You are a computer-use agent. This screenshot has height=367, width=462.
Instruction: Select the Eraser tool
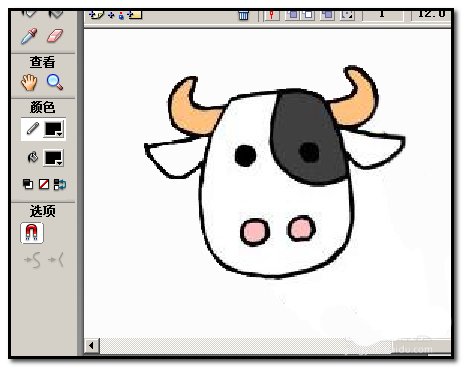click(x=55, y=36)
